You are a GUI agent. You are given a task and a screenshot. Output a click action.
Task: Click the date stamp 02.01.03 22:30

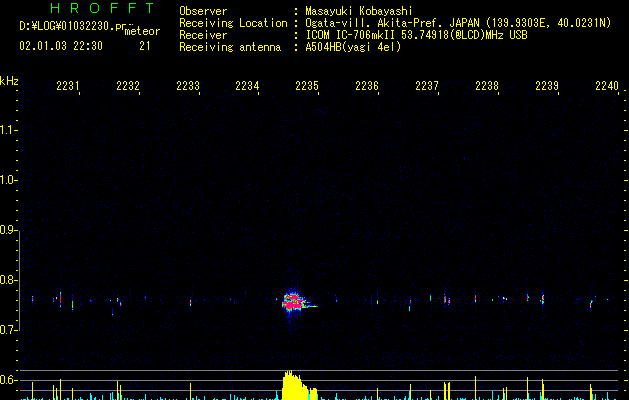point(61,46)
